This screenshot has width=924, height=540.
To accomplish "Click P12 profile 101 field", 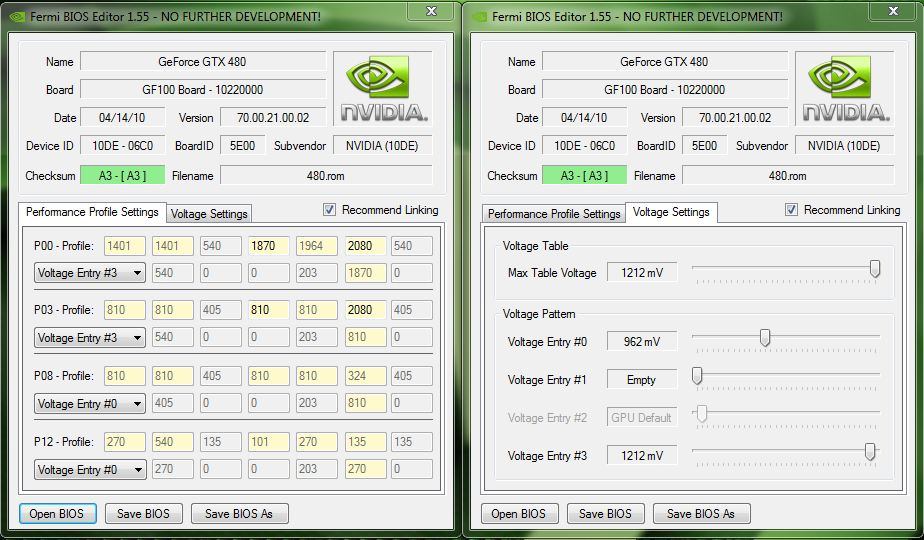I will pyautogui.click(x=269, y=442).
